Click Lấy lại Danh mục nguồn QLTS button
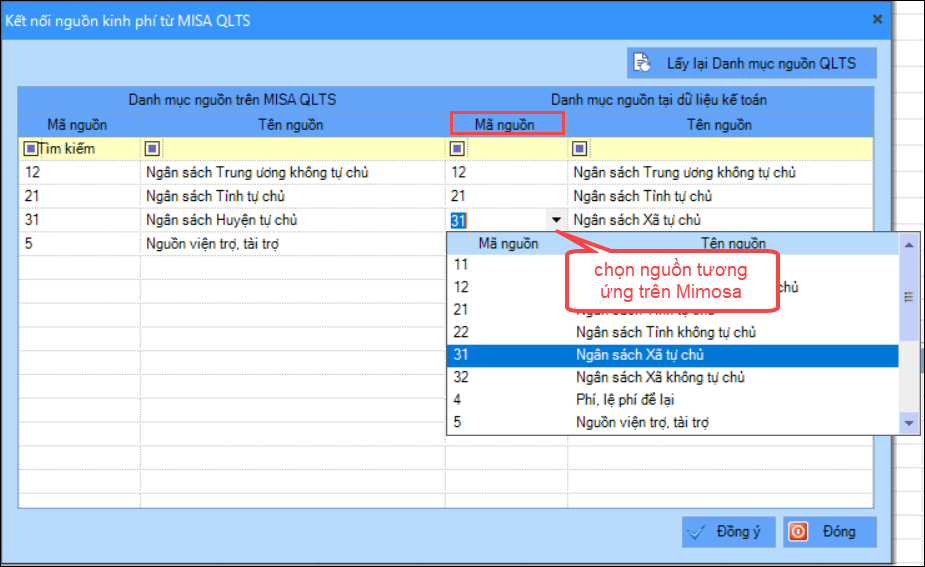 tap(752, 63)
